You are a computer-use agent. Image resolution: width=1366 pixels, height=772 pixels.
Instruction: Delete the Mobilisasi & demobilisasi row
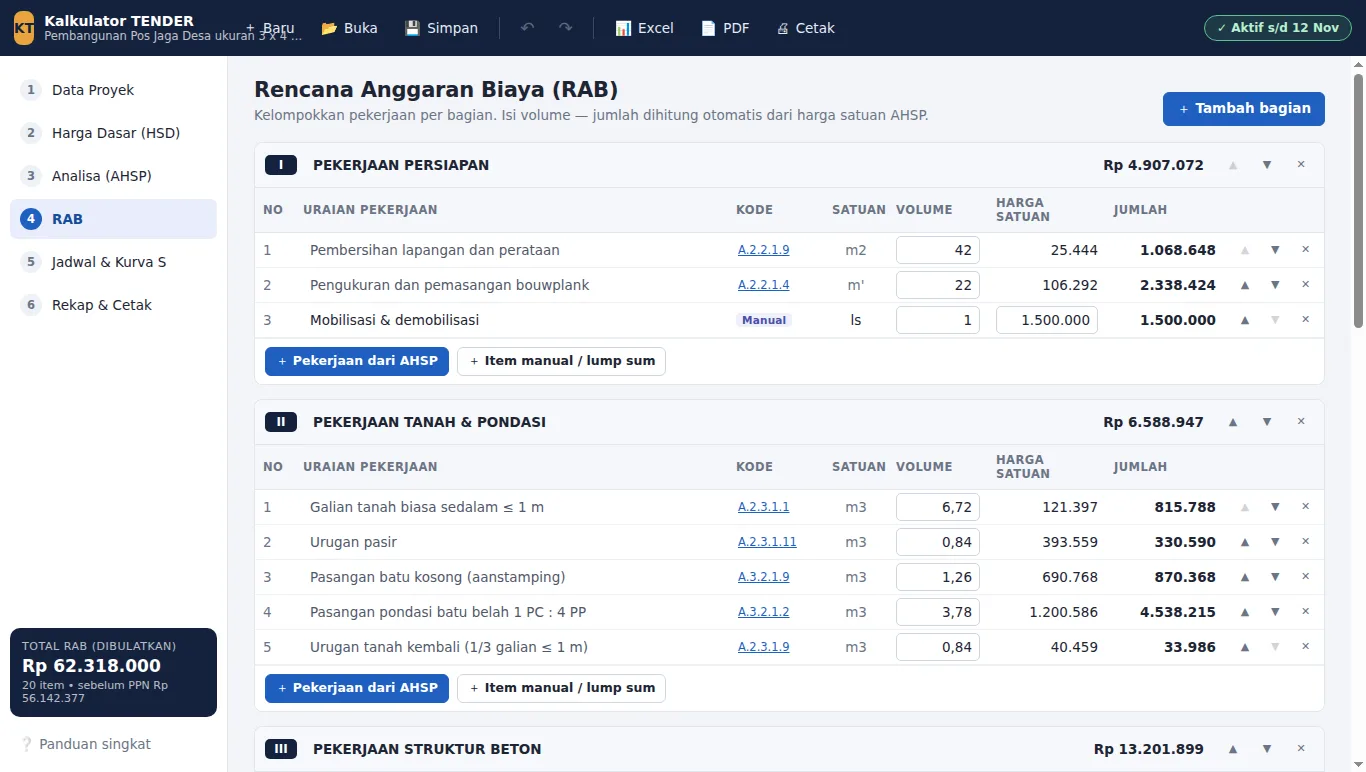(x=1305, y=320)
